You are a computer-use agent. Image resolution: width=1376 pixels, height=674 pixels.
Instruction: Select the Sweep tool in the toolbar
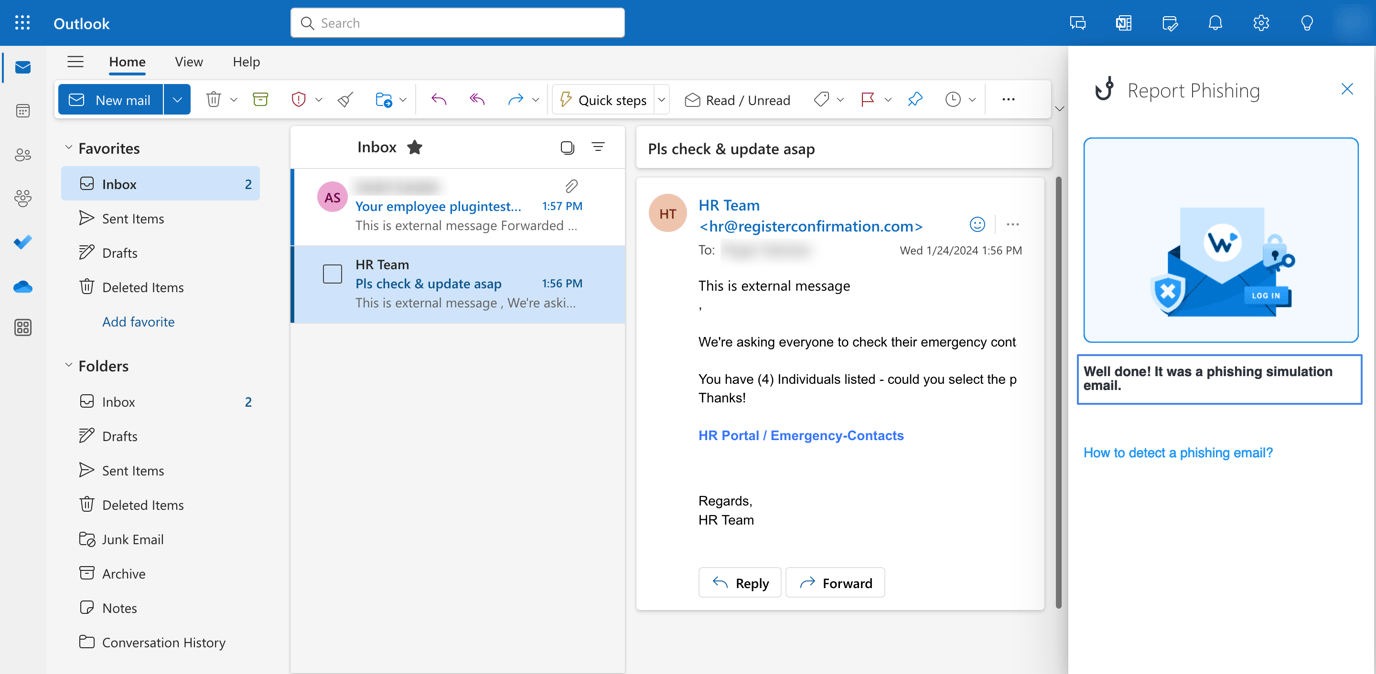pos(345,99)
